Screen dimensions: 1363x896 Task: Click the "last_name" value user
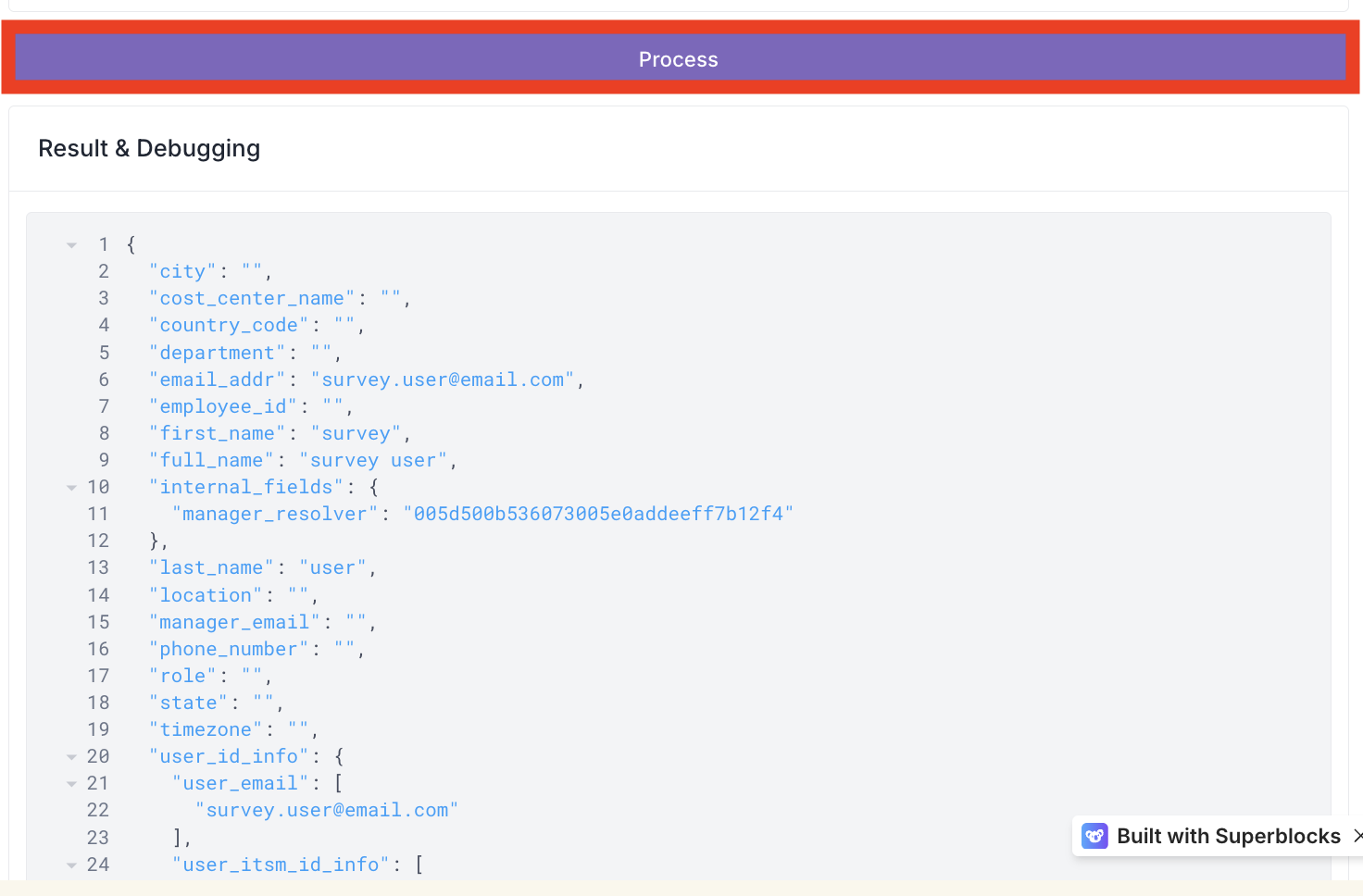point(332,567)
